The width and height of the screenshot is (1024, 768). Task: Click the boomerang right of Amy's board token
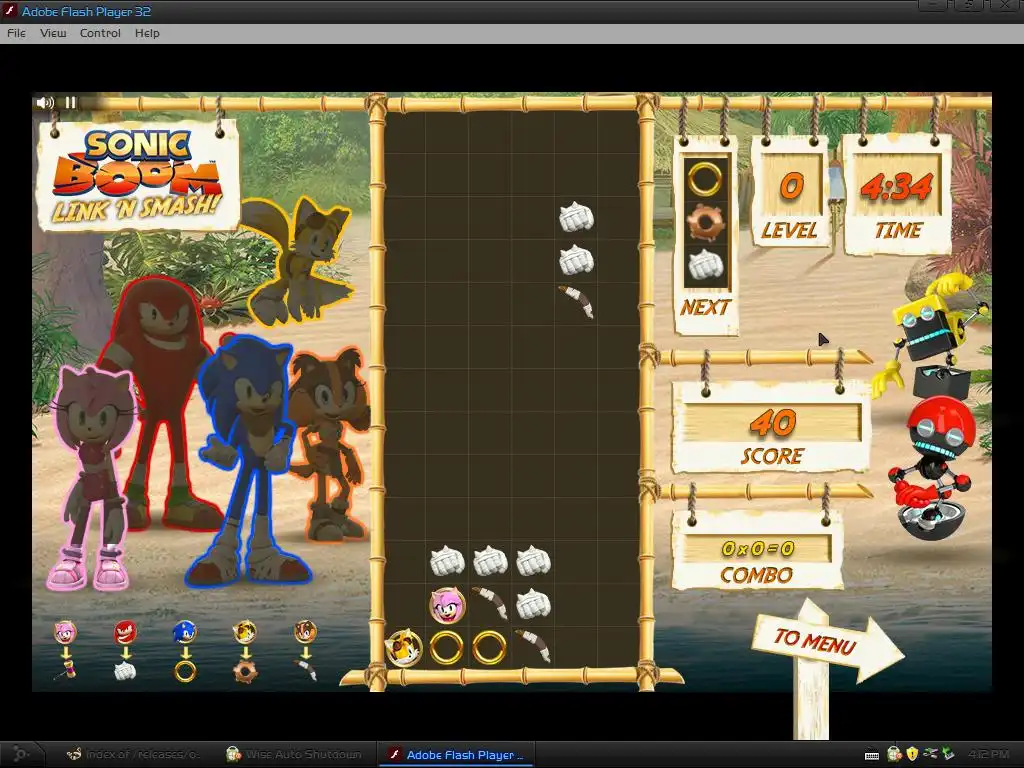coord(490,603)
